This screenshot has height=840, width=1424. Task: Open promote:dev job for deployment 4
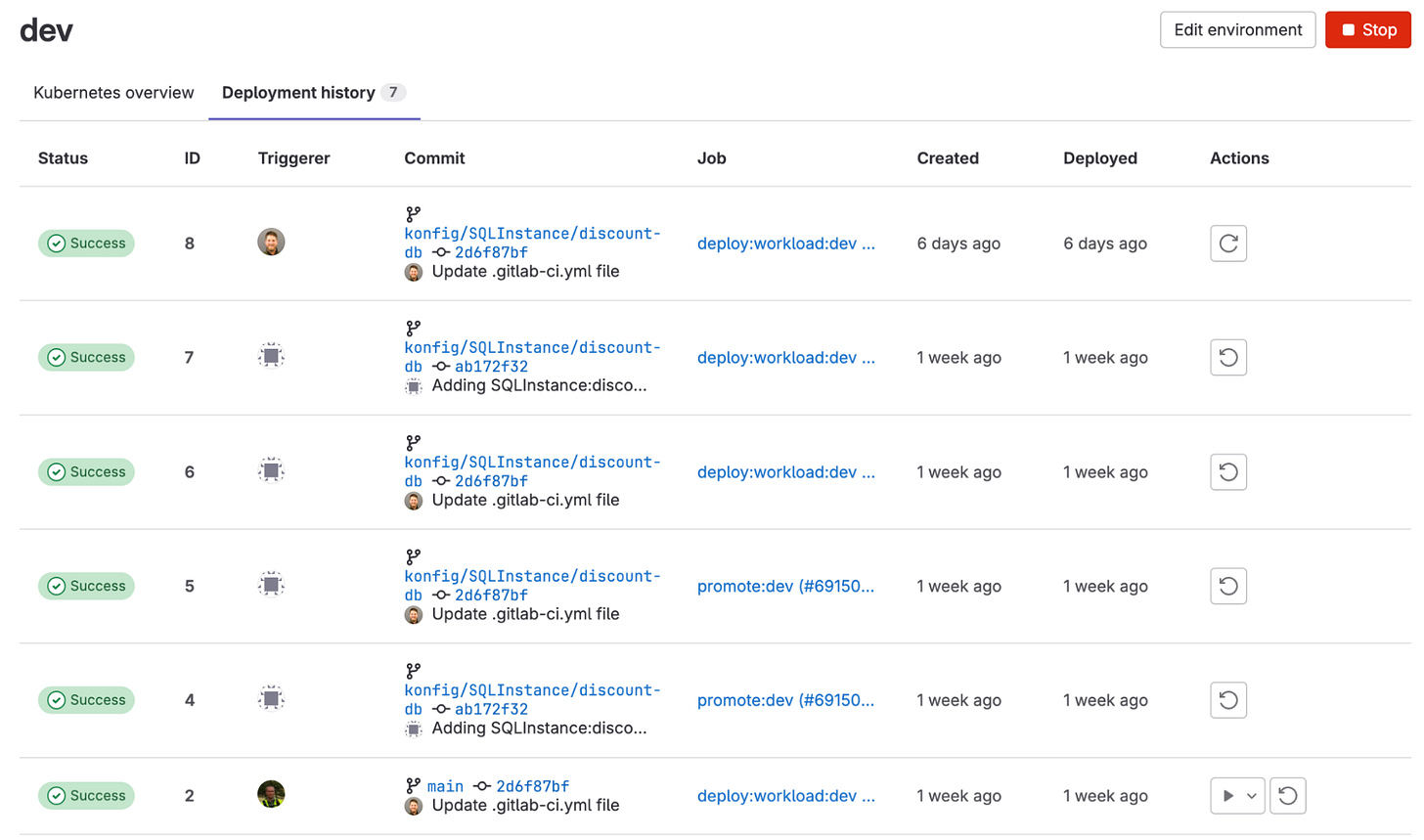(785, 700)
